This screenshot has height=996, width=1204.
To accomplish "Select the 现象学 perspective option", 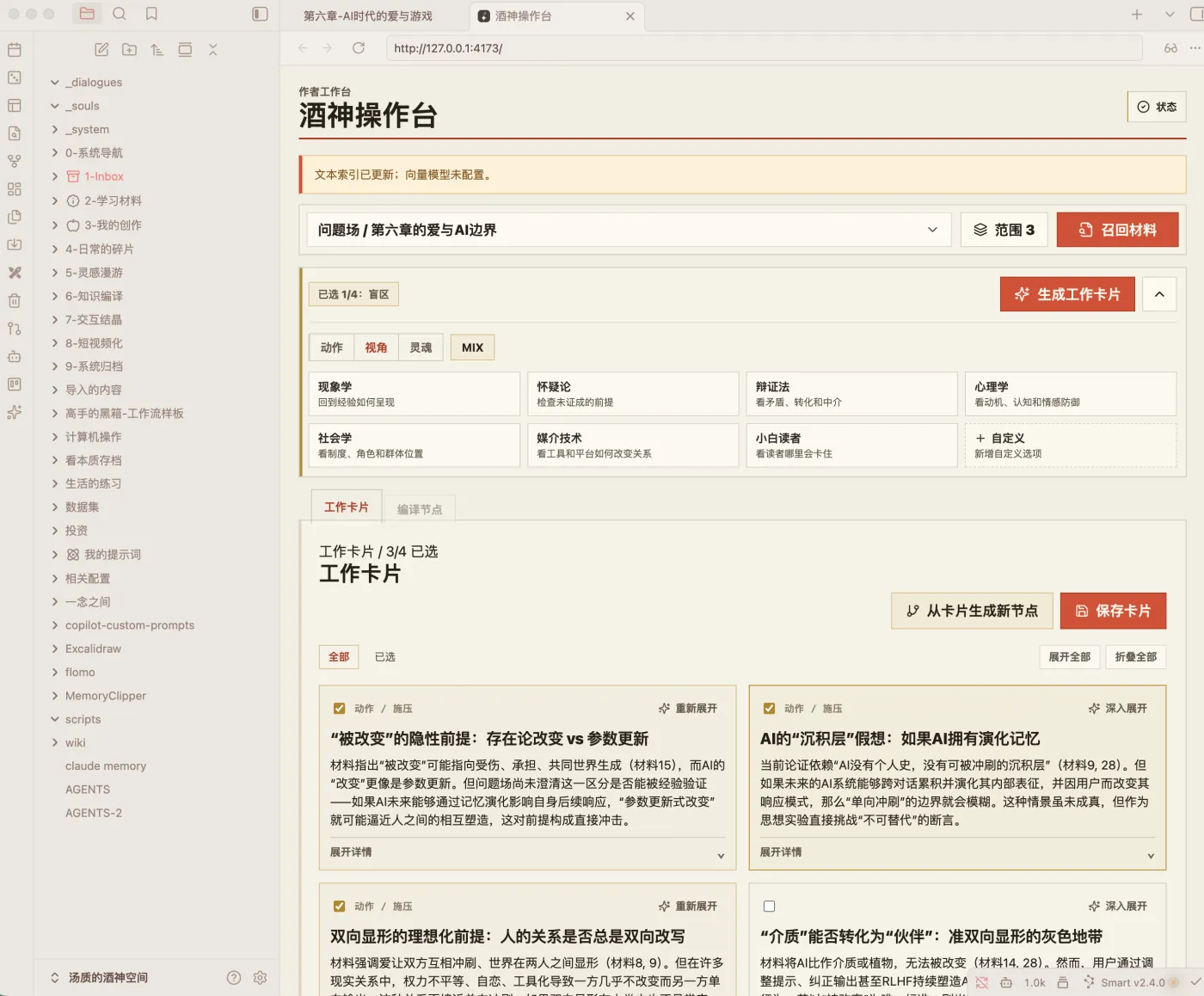I will tap(415, 394).
